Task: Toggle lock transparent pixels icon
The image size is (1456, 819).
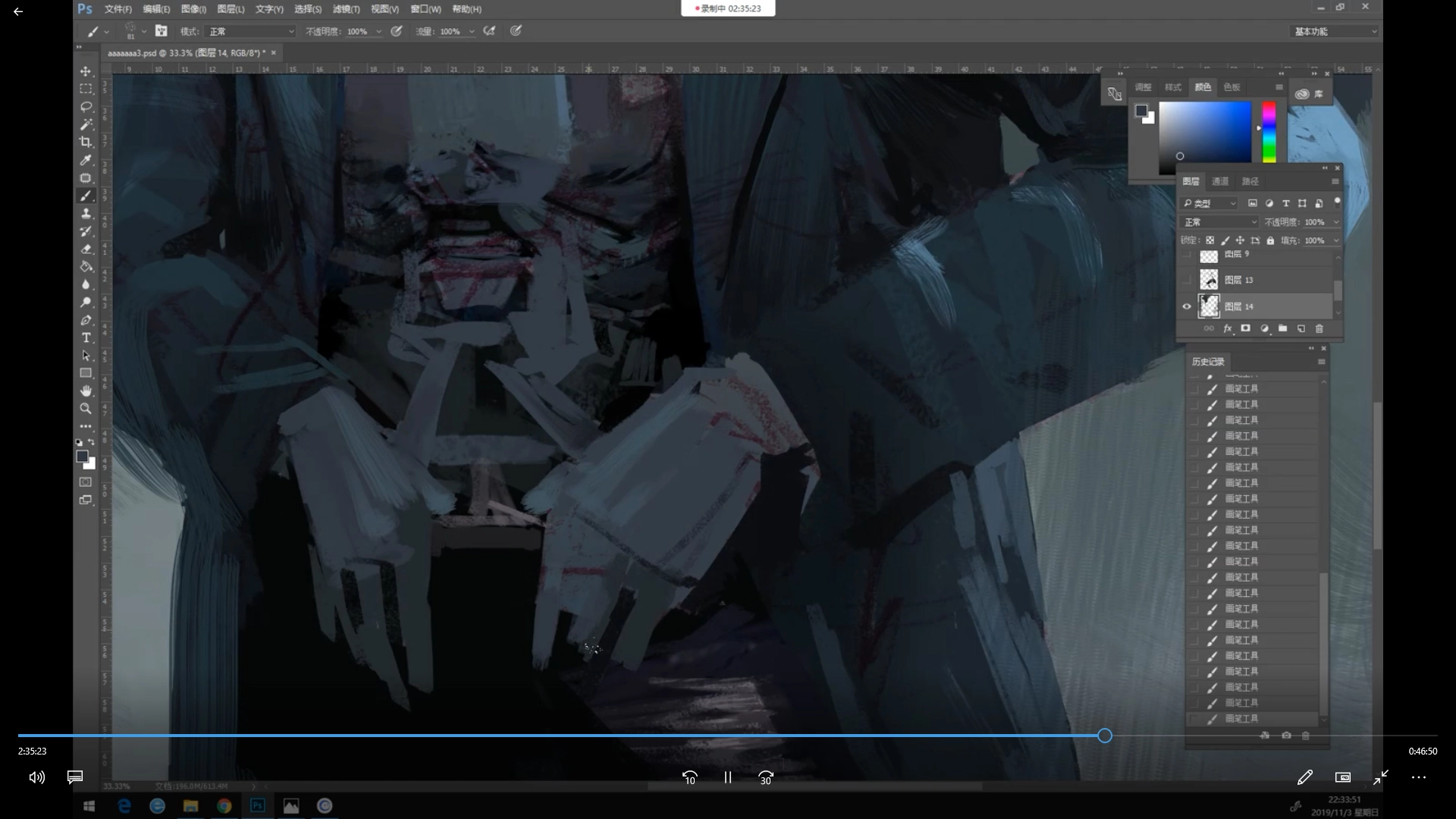Action: 1210,240
